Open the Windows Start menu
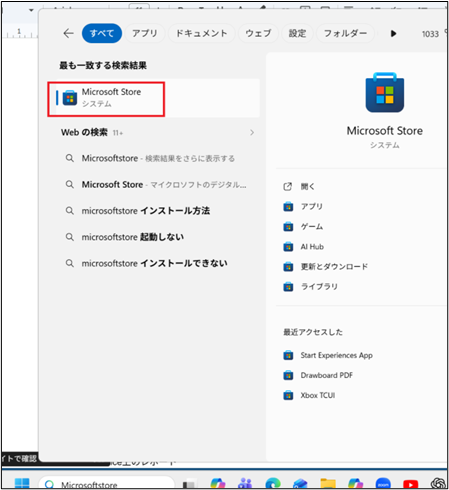The image size is (449, 490). 22,483
